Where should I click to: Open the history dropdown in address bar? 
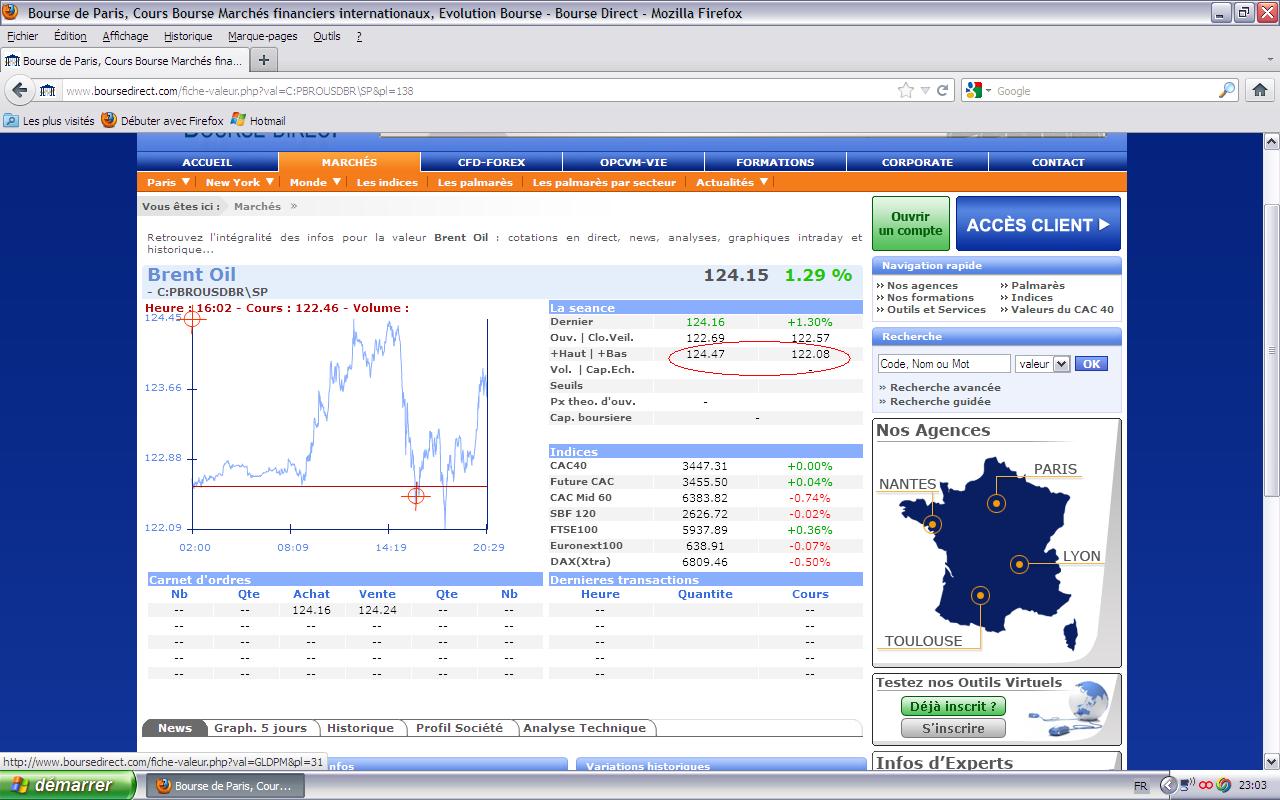click(925, 90)
